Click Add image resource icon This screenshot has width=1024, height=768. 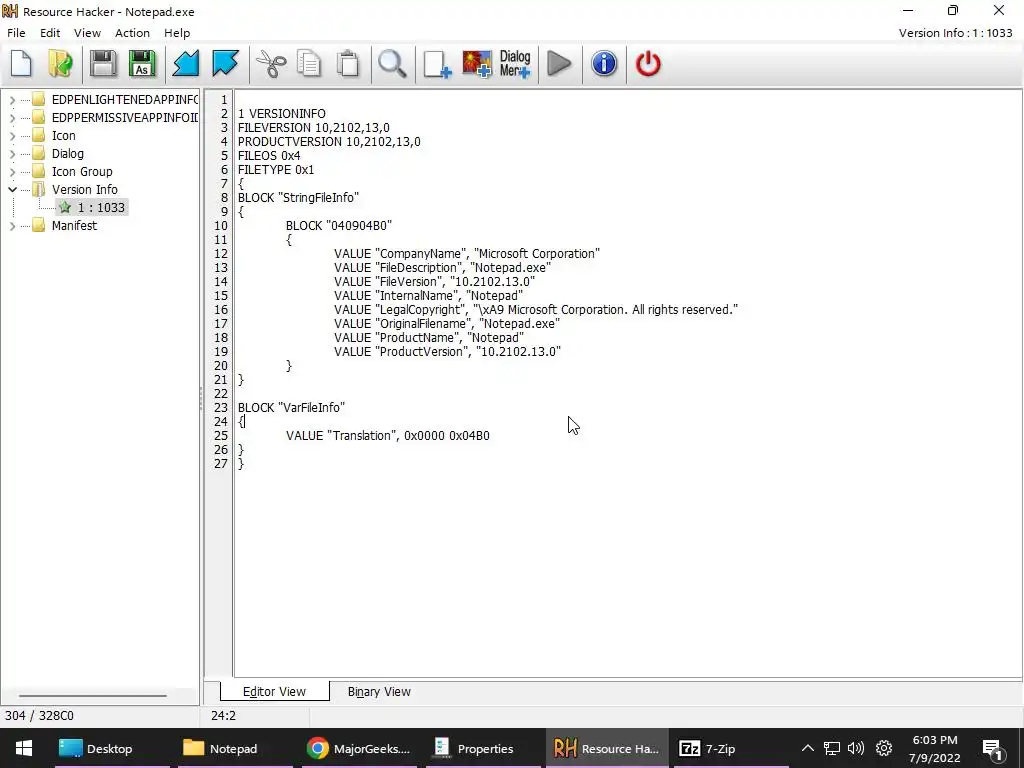tap(477, 64)
